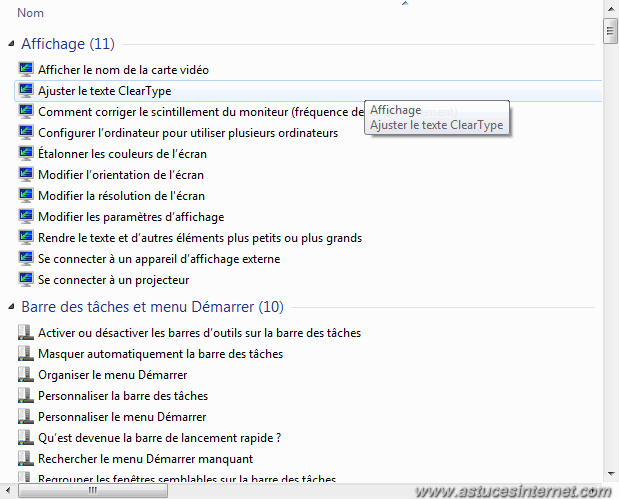Image resolution: width=619 pixels, height=499 pixels.
Task: Open Qu'est devenue la barre de lancement rapide ?
Action: pos(159,438)
